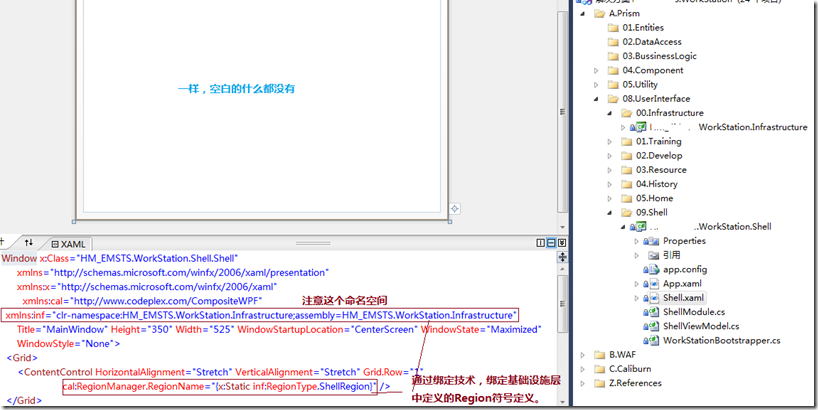Click the 引用 references icon
Image resolution: width=818 pixels, height=410 pixels.
point(653,255)
